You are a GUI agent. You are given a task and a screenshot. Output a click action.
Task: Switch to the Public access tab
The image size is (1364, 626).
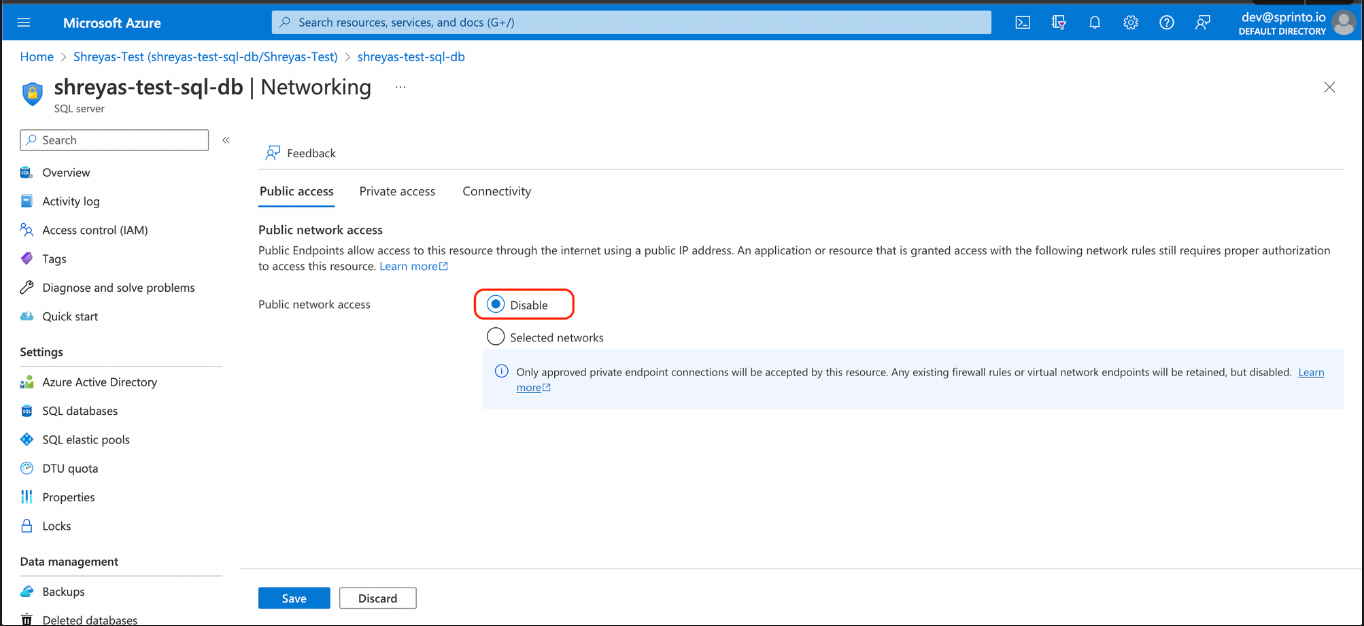(x=296, y=191)
